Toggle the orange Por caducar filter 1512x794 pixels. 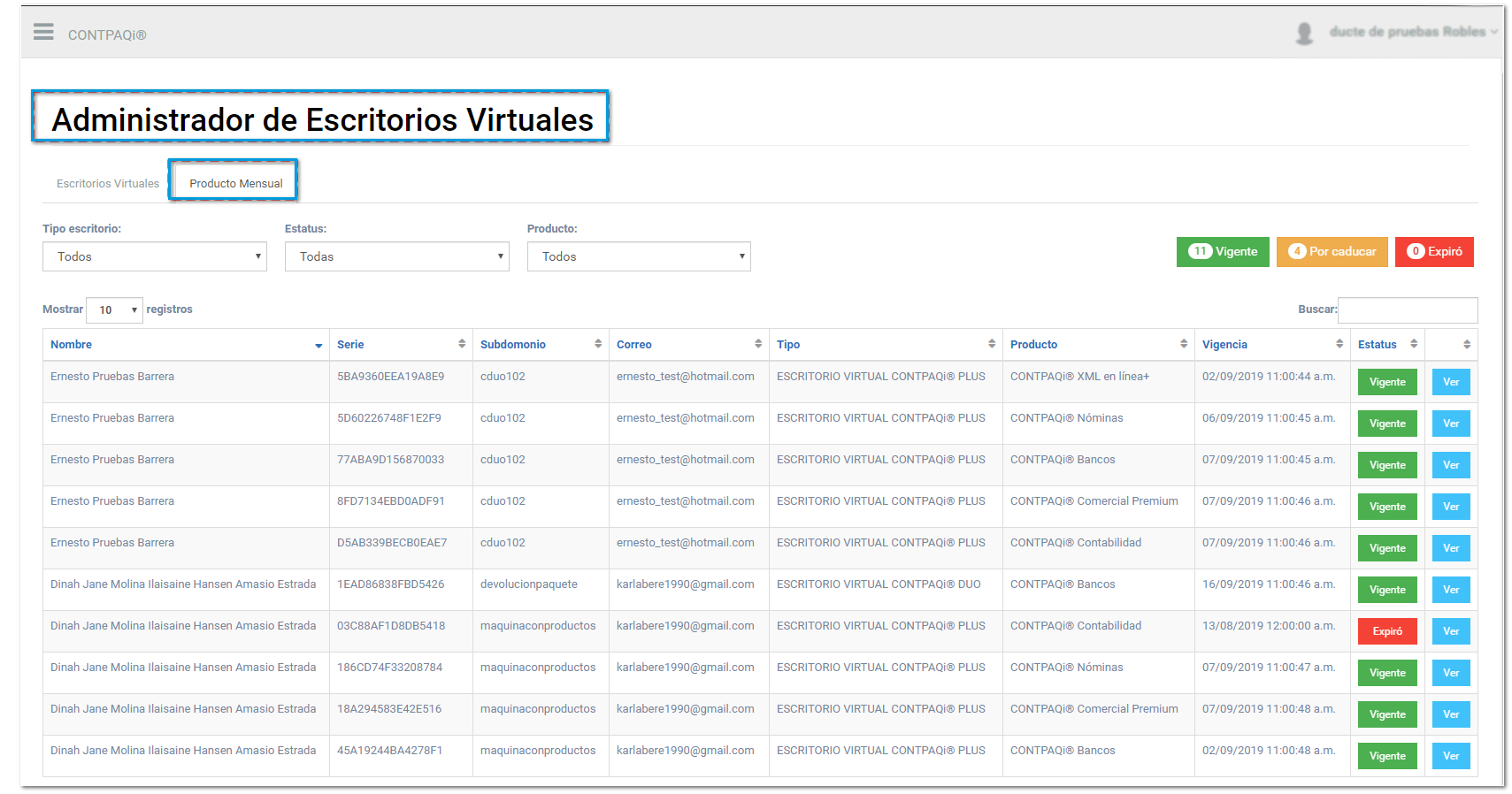click(x=1332, y=252)
